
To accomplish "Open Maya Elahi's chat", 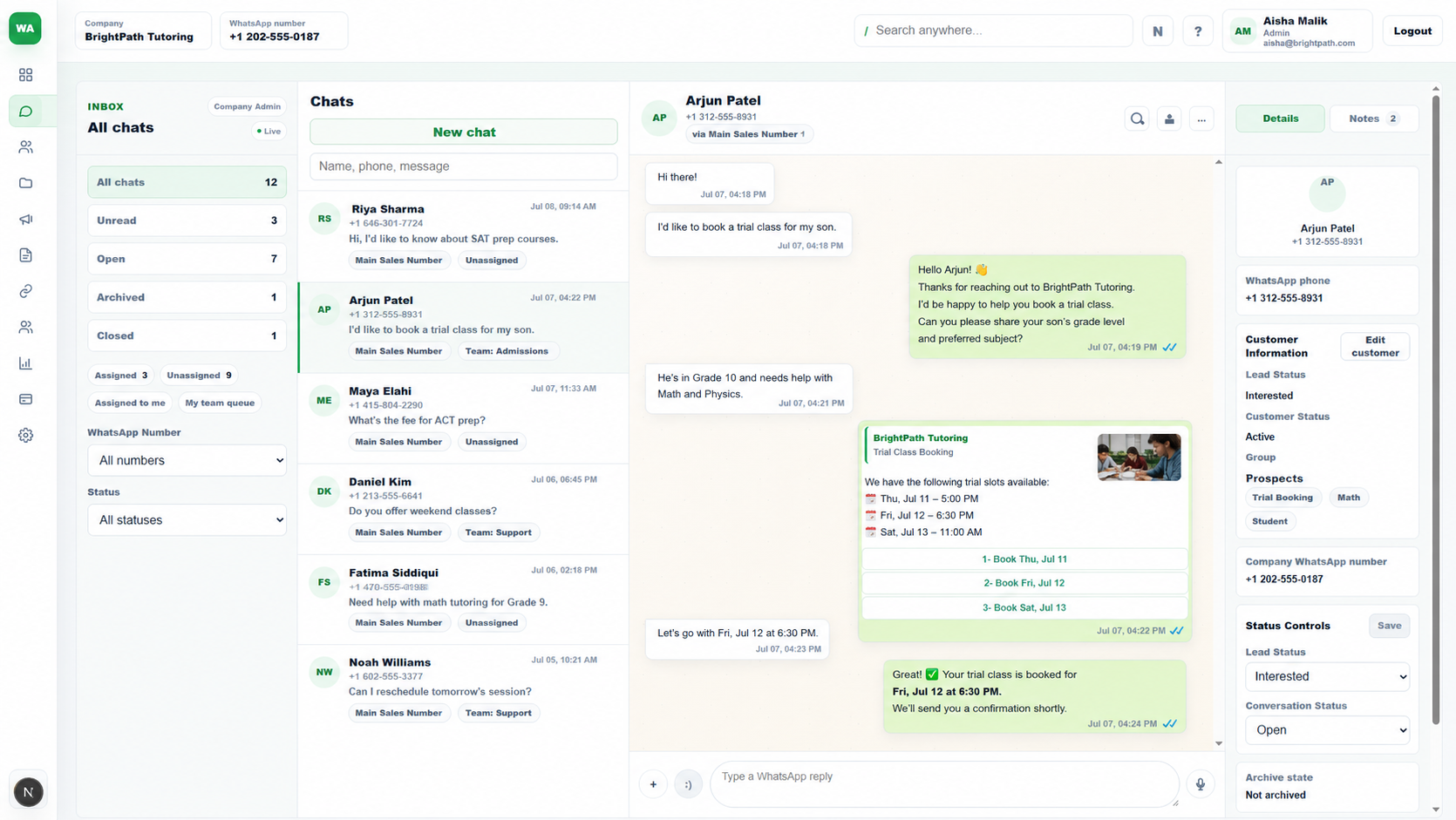I will [463, 418].
